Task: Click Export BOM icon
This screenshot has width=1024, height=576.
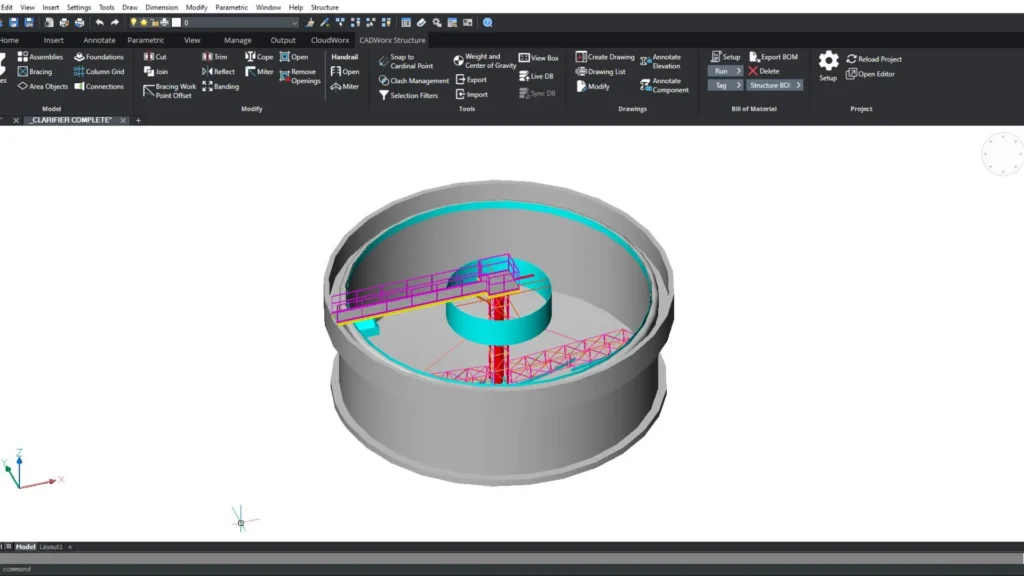Action: click(x=754, y=57)
